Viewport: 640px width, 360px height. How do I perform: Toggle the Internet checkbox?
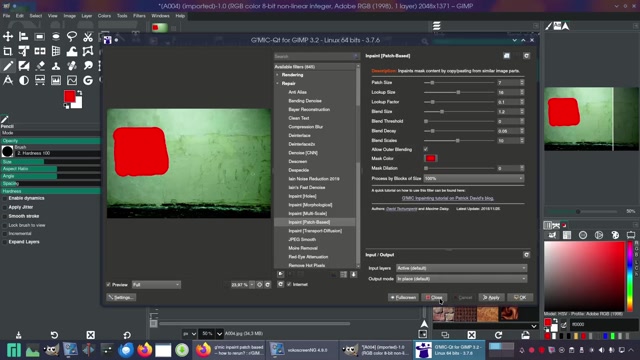pos(289,284)
